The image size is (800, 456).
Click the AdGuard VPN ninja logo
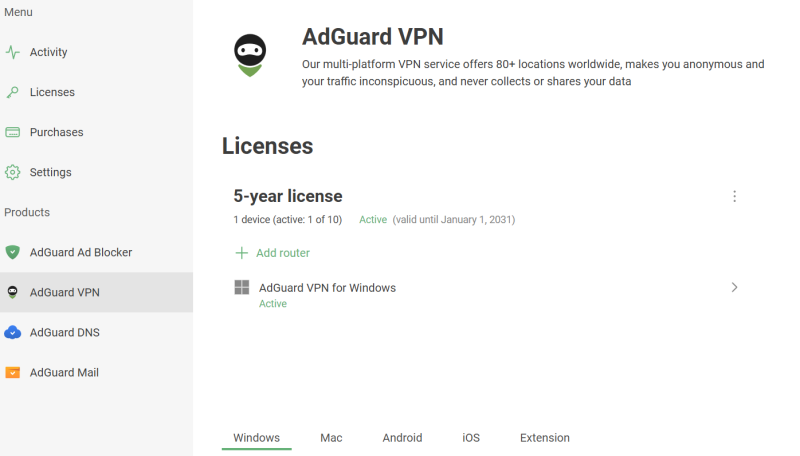pos(250,55)
